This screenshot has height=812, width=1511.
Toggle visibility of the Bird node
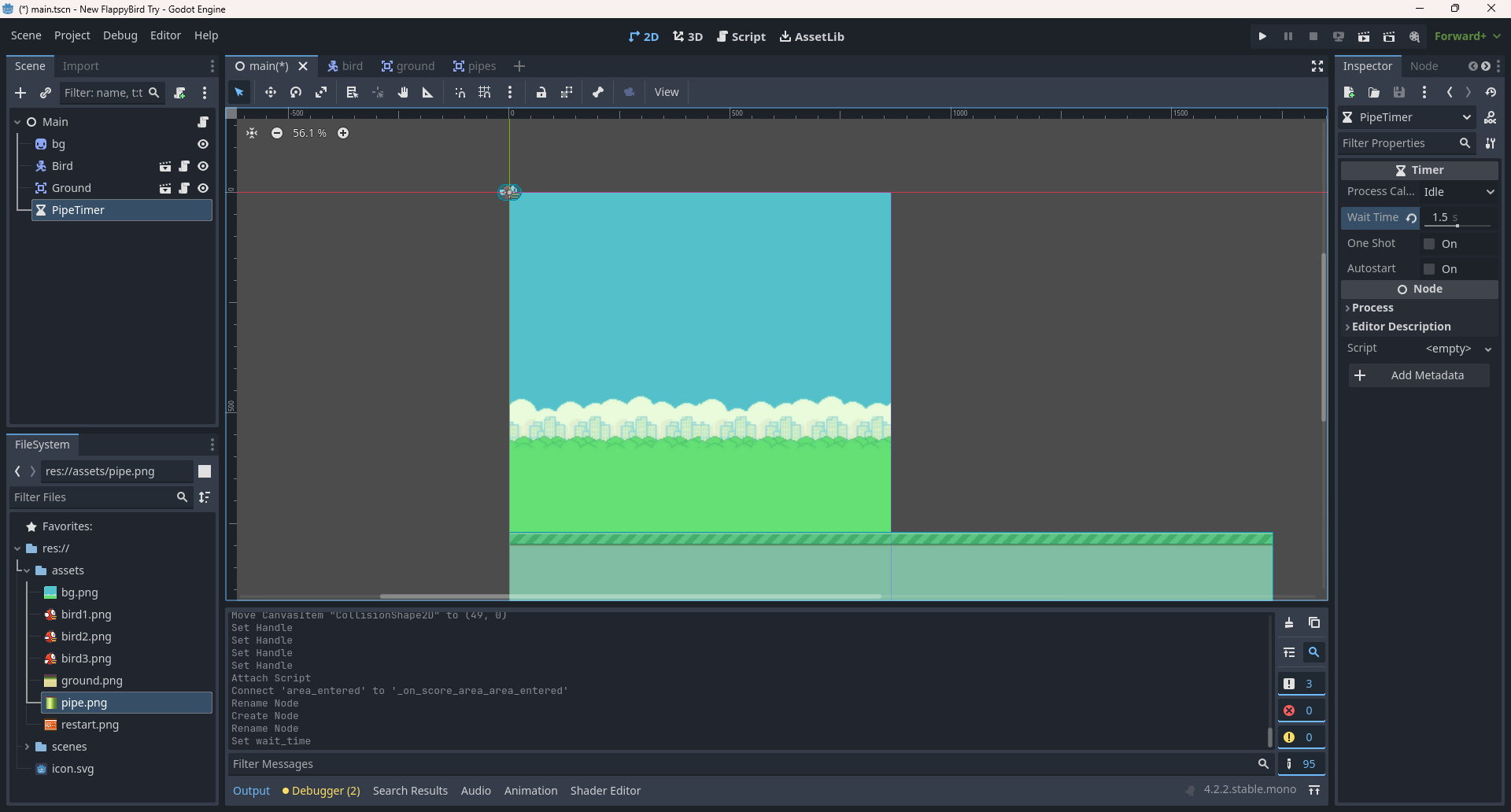(203, 166)
